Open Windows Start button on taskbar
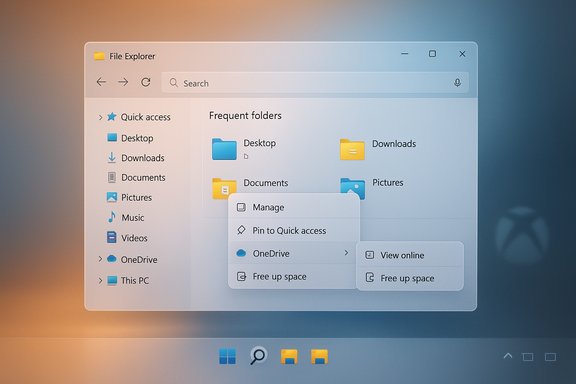 pyautogui.click(x=227, y=356)
